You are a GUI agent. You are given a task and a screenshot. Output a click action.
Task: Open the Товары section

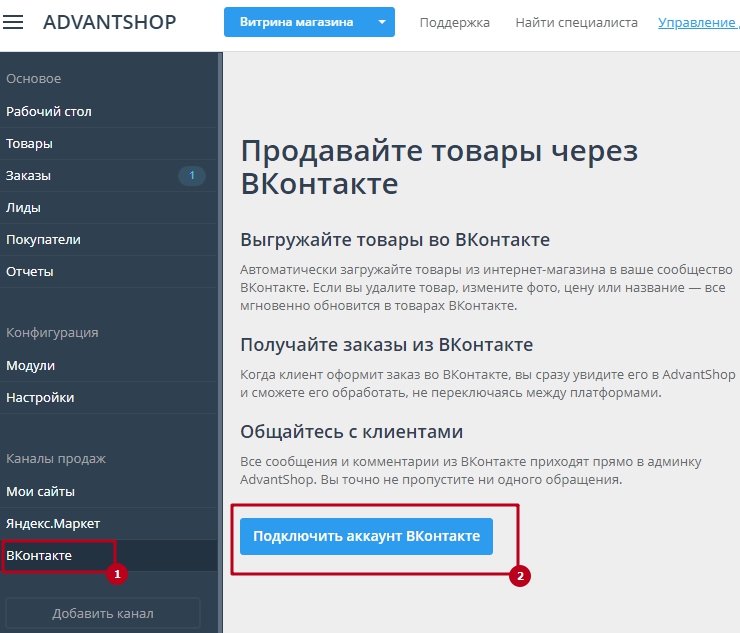(109, 144)
